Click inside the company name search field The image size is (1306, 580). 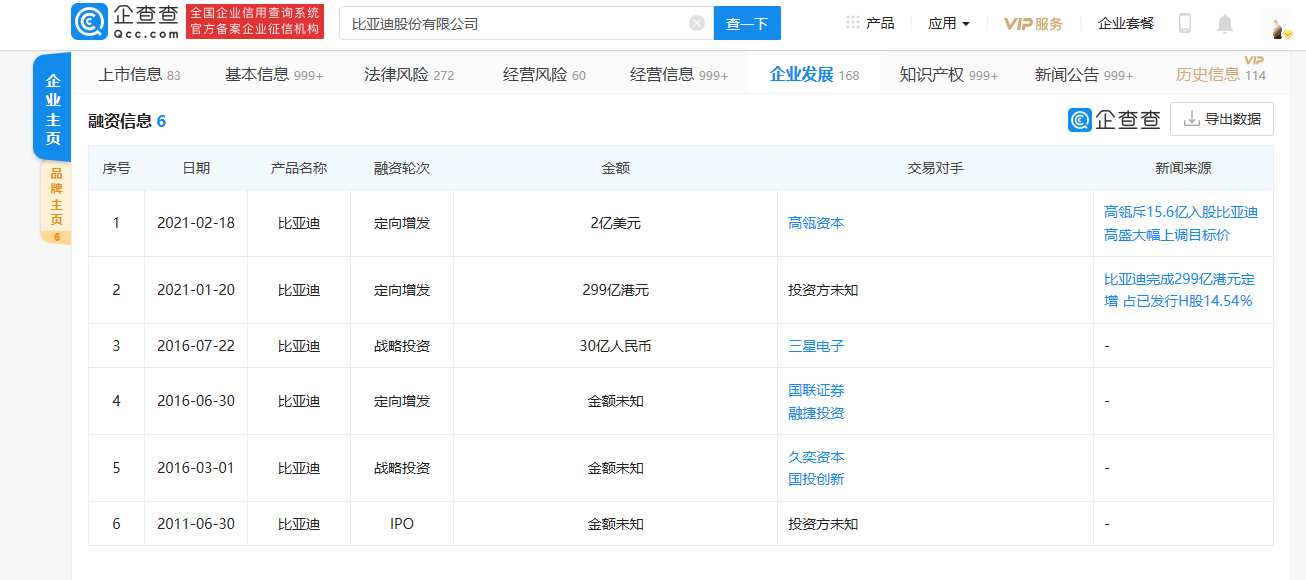point(480,22)
